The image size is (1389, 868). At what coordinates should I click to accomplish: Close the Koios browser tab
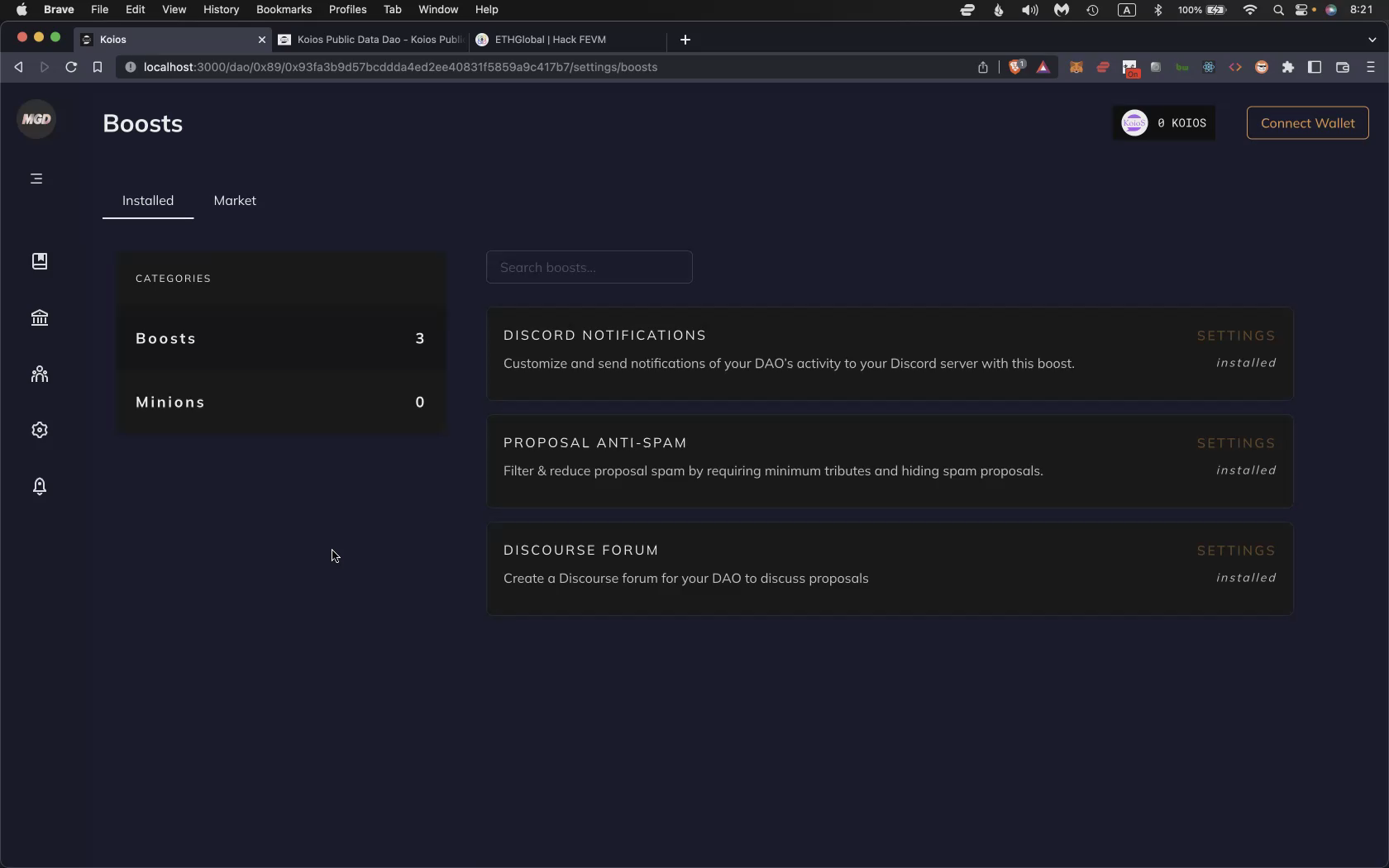(262, 40)
